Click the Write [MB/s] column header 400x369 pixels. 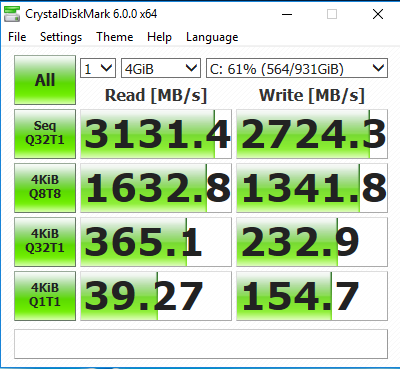pos(312,95)
